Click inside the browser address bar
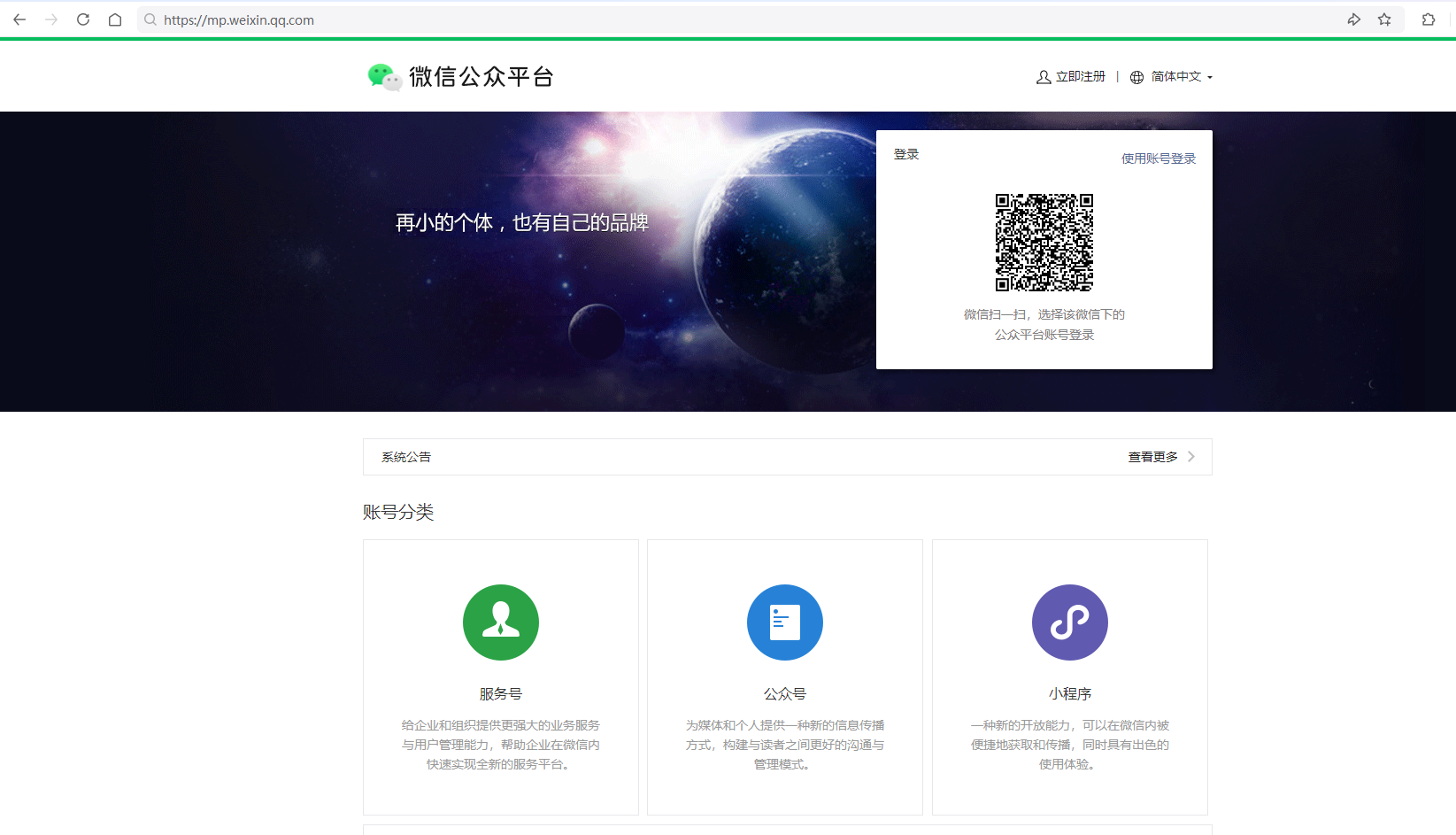1456x835 pixels. click(354, 19)
